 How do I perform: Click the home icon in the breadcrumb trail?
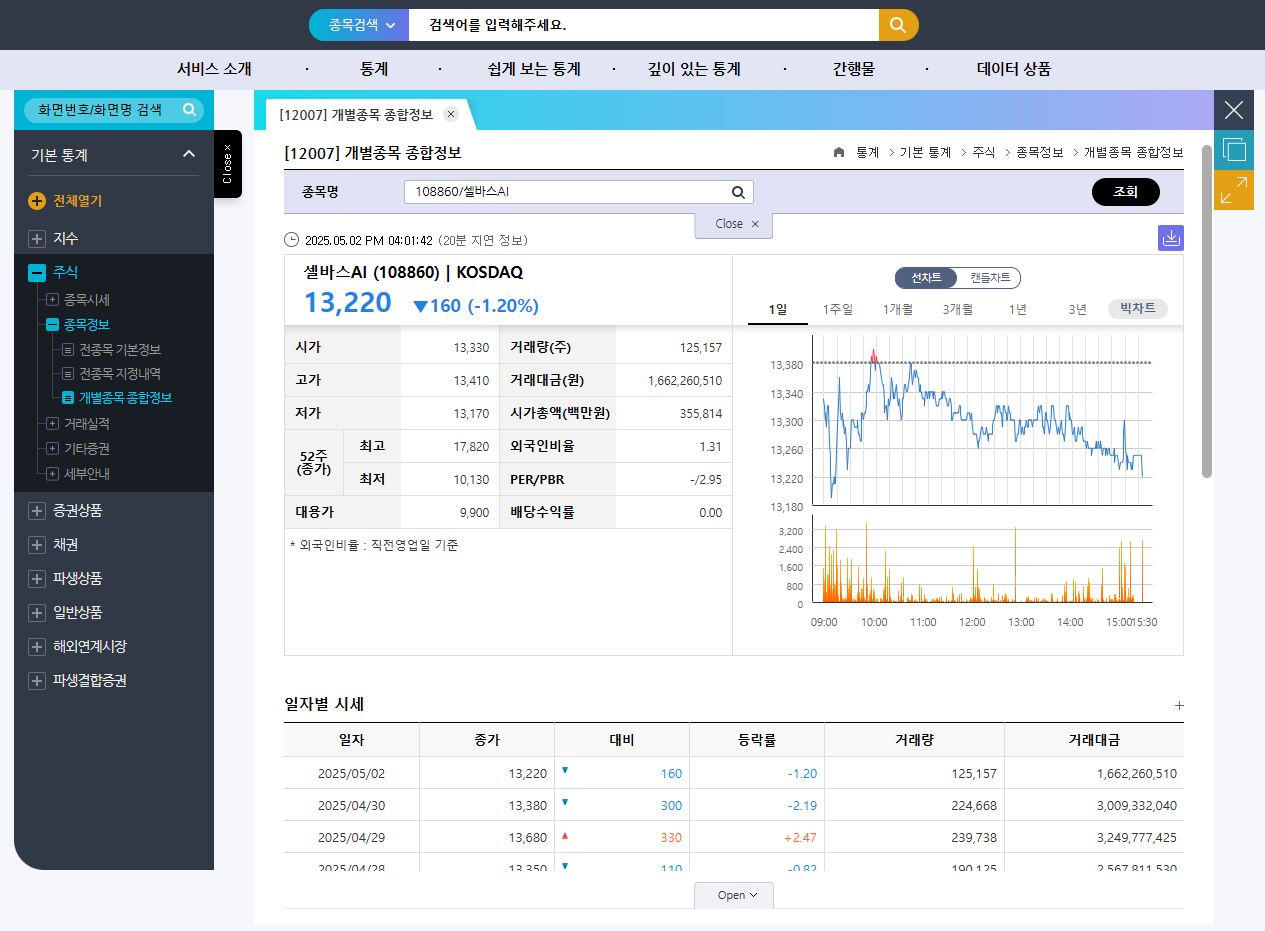838,153
